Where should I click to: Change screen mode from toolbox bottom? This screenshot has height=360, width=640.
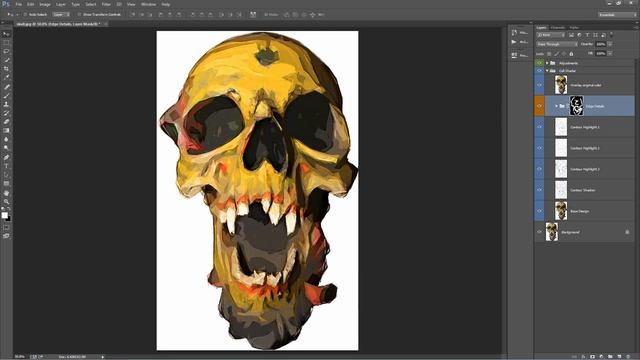[x=6, y=236]
